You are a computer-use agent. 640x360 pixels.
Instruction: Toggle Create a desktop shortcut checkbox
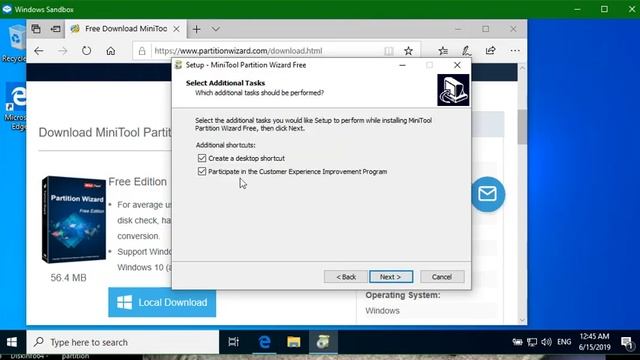202,158
